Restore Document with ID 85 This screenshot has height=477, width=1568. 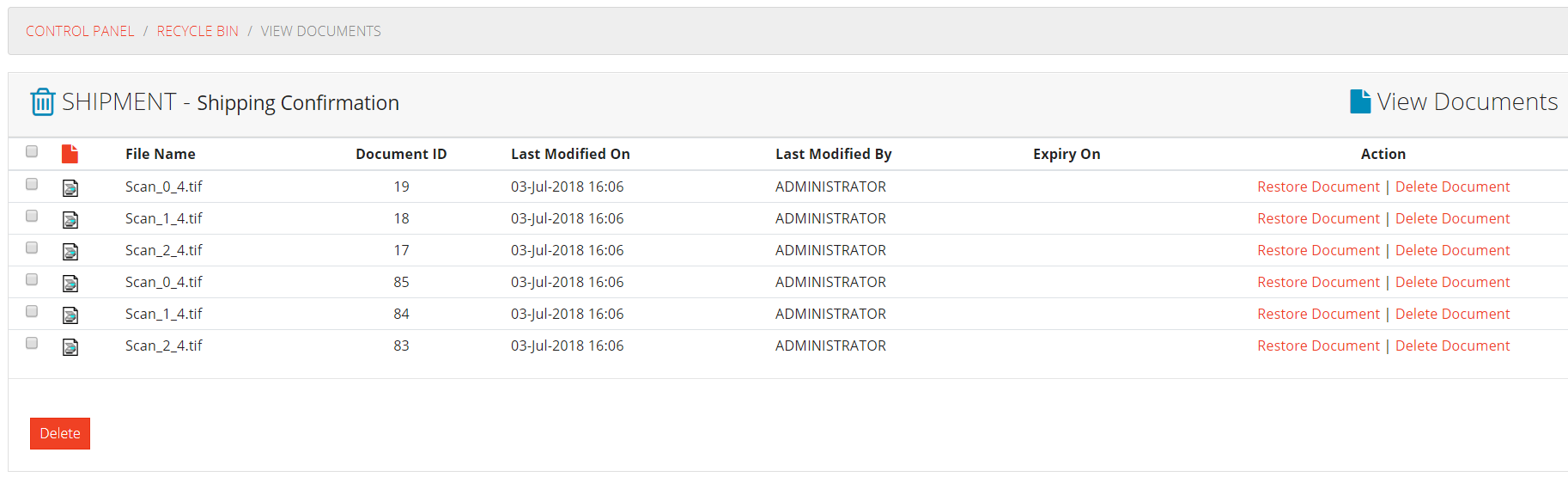pyautogui.click(x=1318, y=282)
